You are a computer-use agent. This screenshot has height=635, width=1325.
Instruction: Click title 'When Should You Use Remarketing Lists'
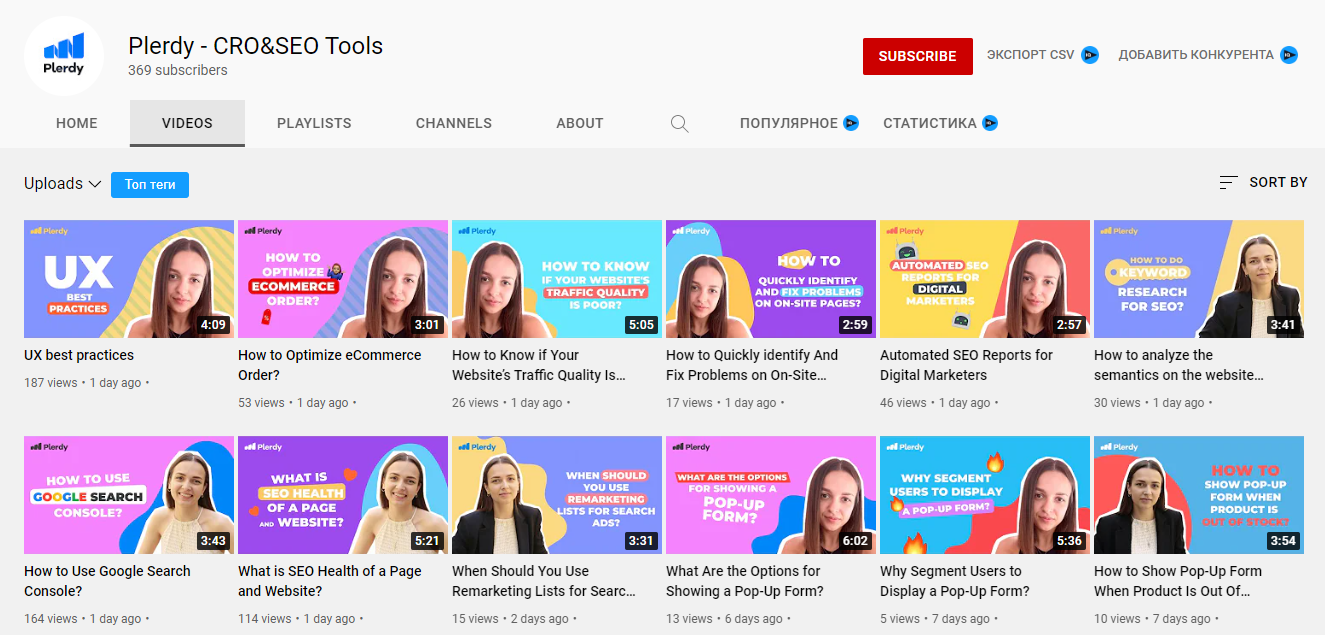point(544,581)
